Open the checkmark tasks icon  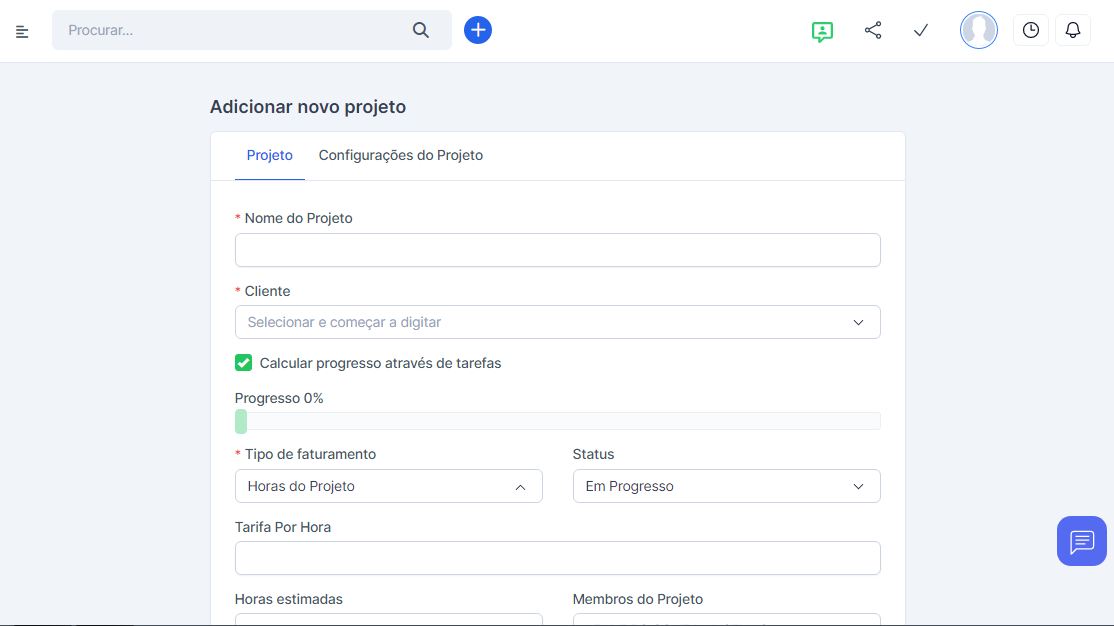click(921, 30)
